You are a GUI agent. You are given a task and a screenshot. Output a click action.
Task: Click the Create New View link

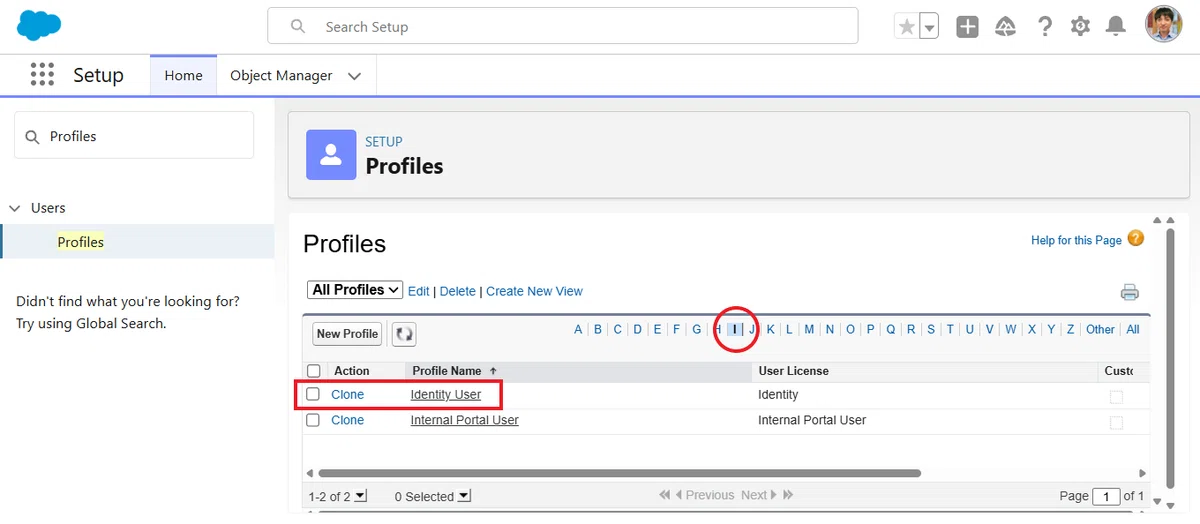[x=534, y=291]
